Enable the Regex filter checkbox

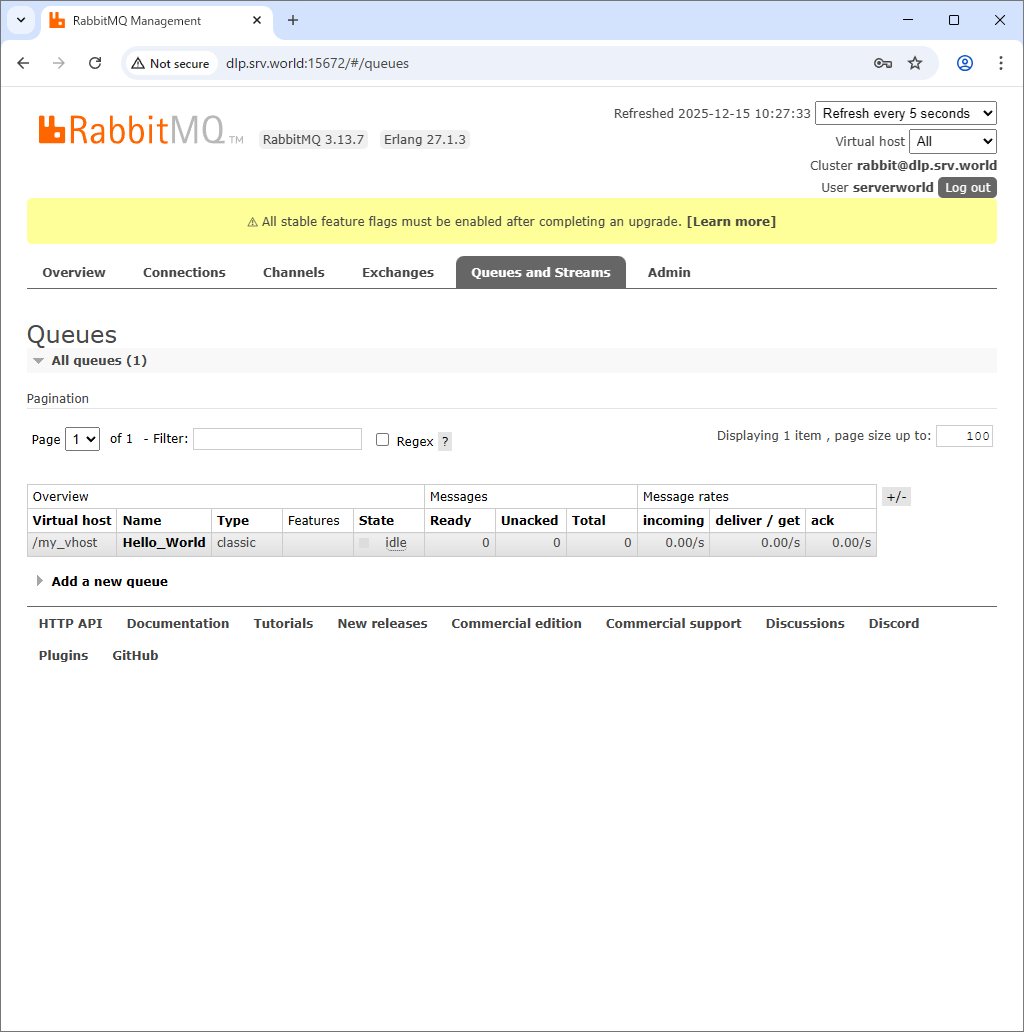tap(382, 440)
